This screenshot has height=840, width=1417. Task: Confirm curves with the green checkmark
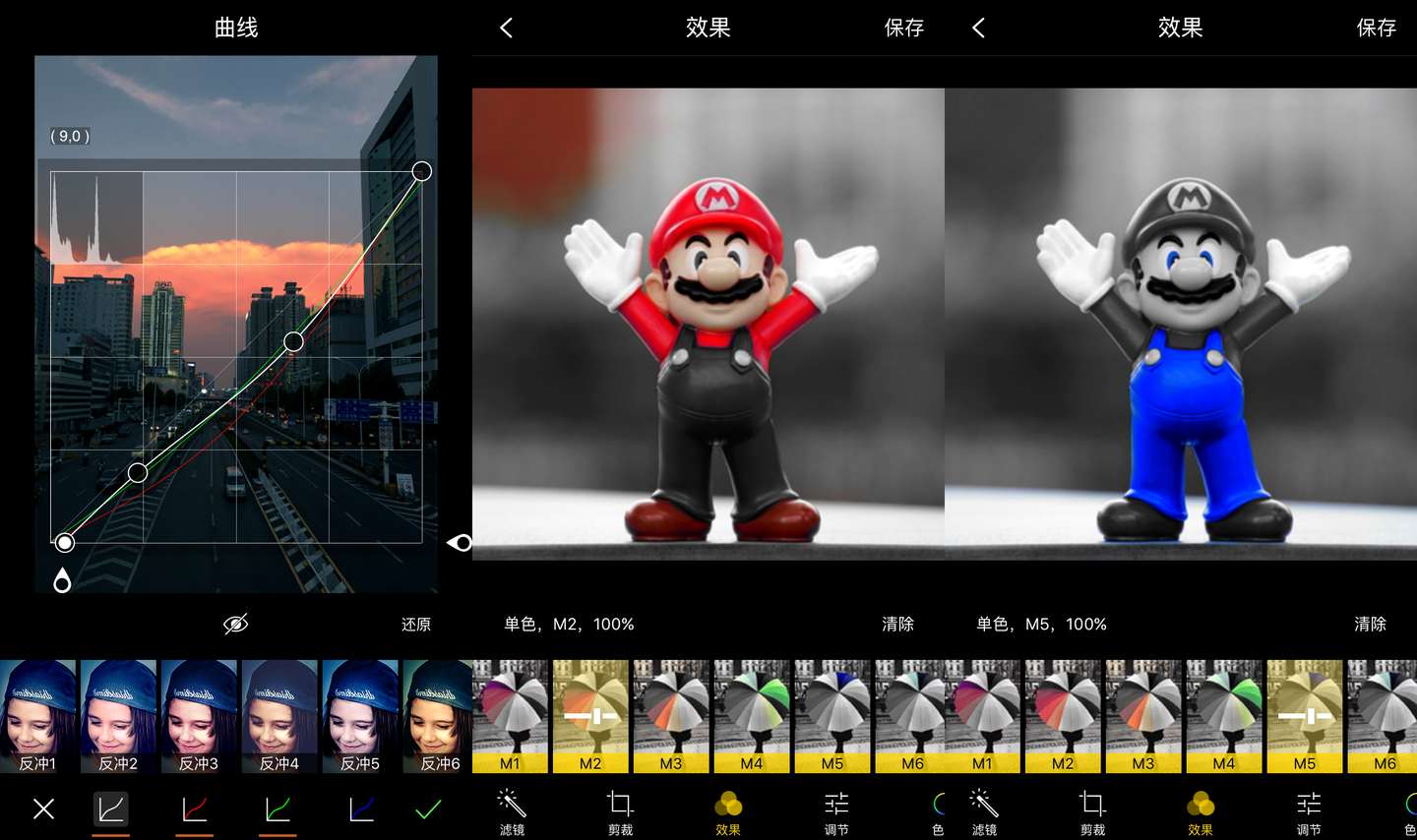(428, 810)
